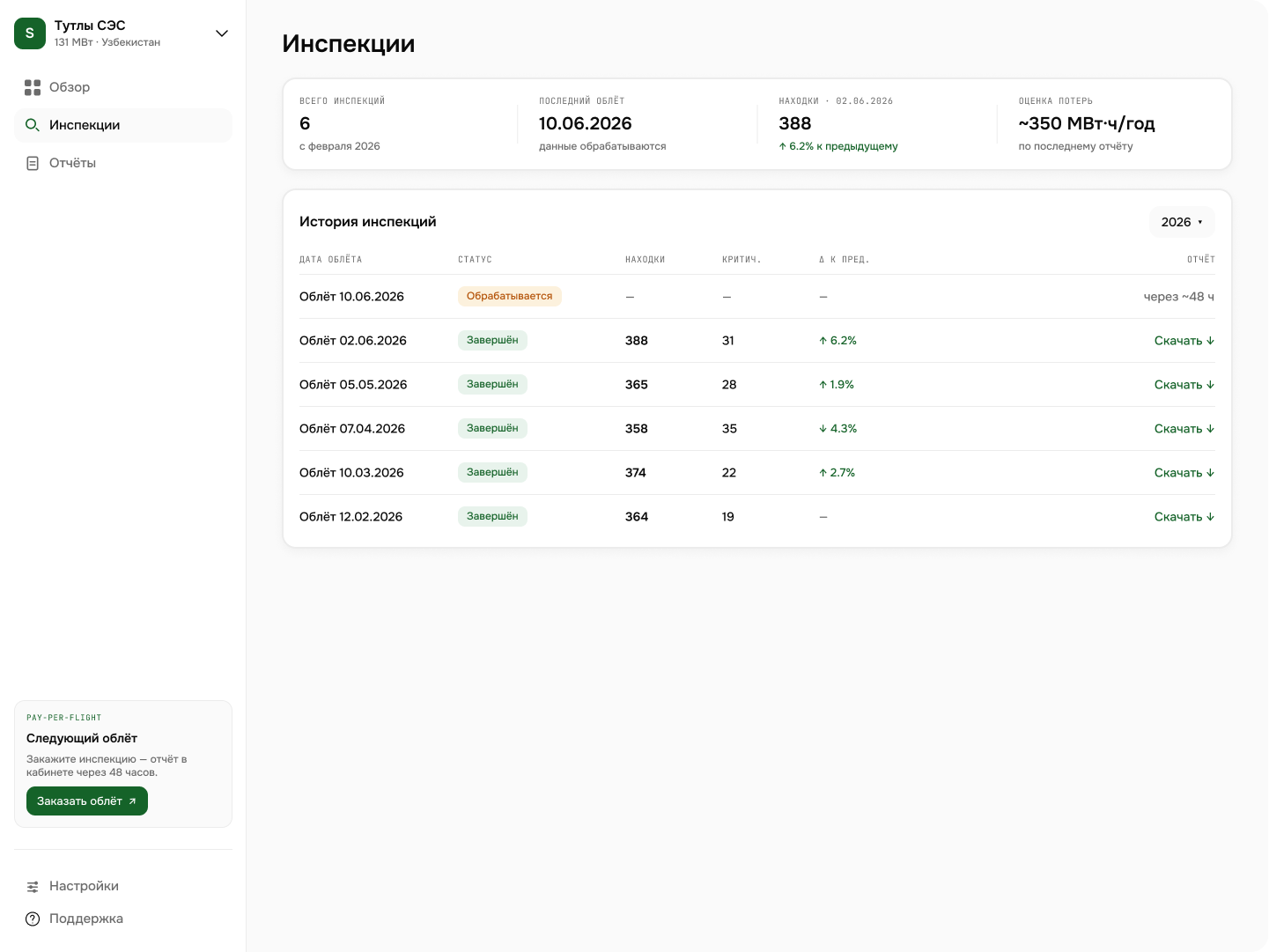Click the Поддержка question mark icon
This screenshot has width=1269, height=952.
click(x=33, y=919)
